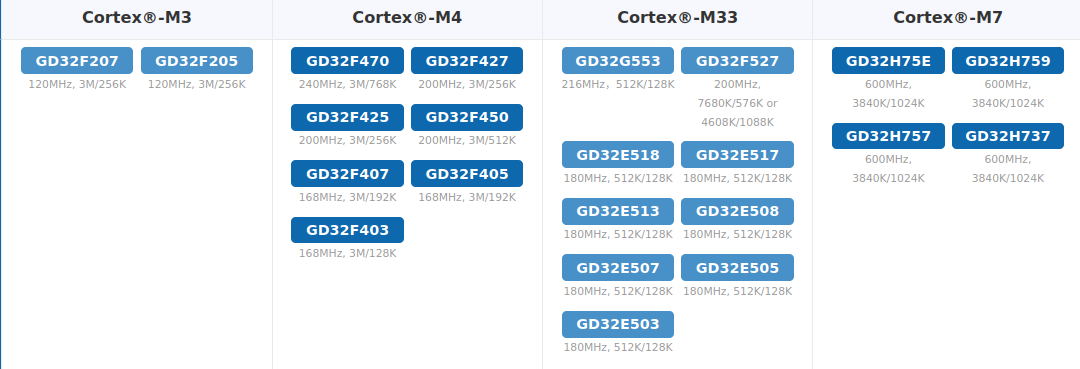Viewport: 1080px width, 369px height.
Task: Open the GD32F207 product button
Action: point(76,61)
